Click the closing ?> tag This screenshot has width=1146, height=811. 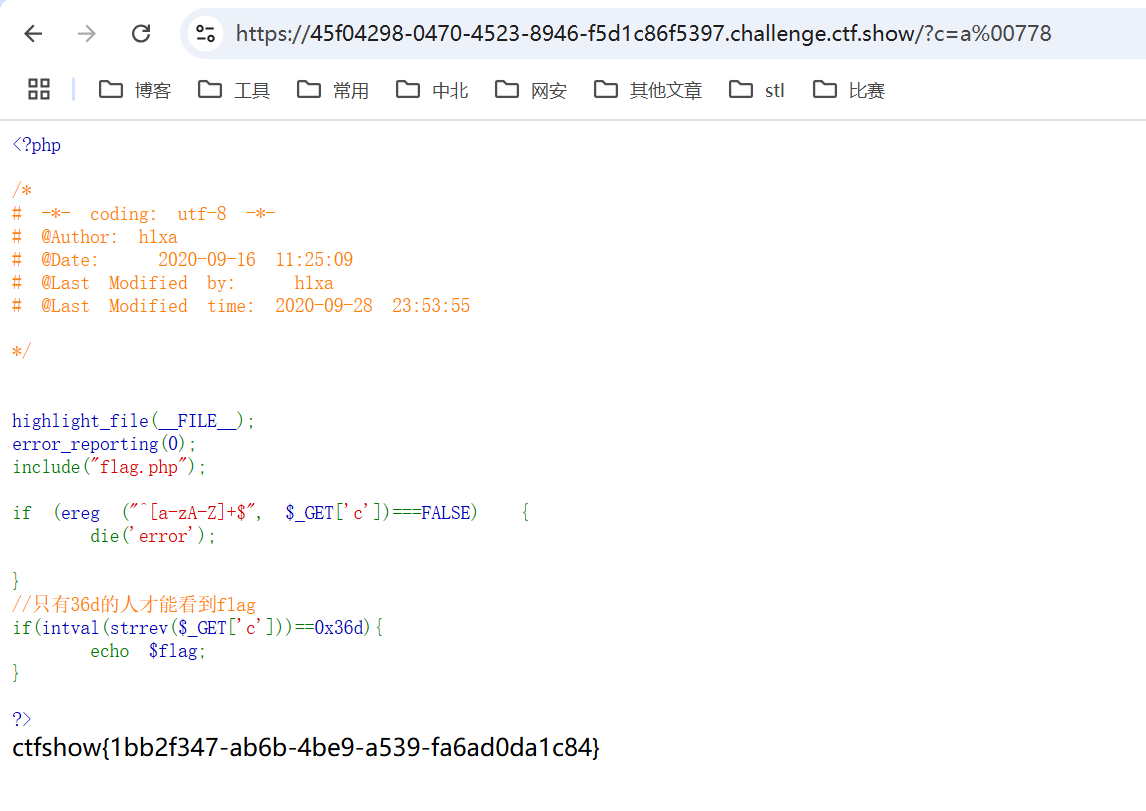point(21,719)
